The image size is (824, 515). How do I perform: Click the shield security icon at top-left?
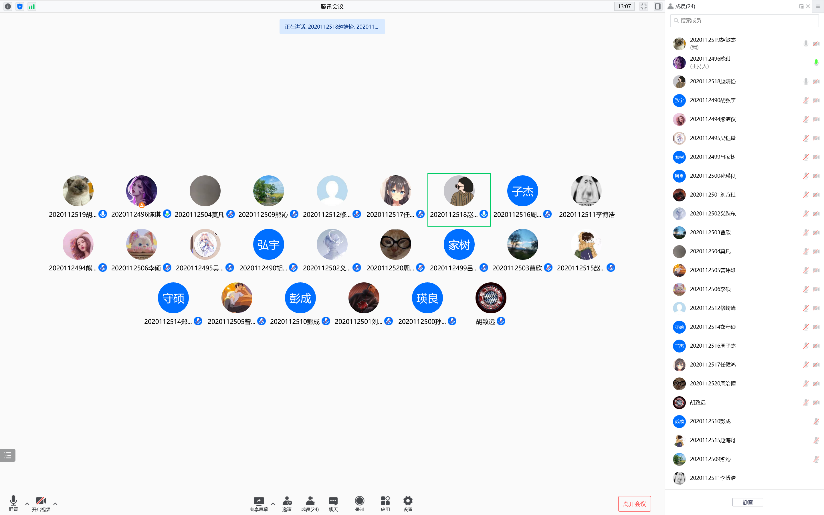(x=17, y=6)
